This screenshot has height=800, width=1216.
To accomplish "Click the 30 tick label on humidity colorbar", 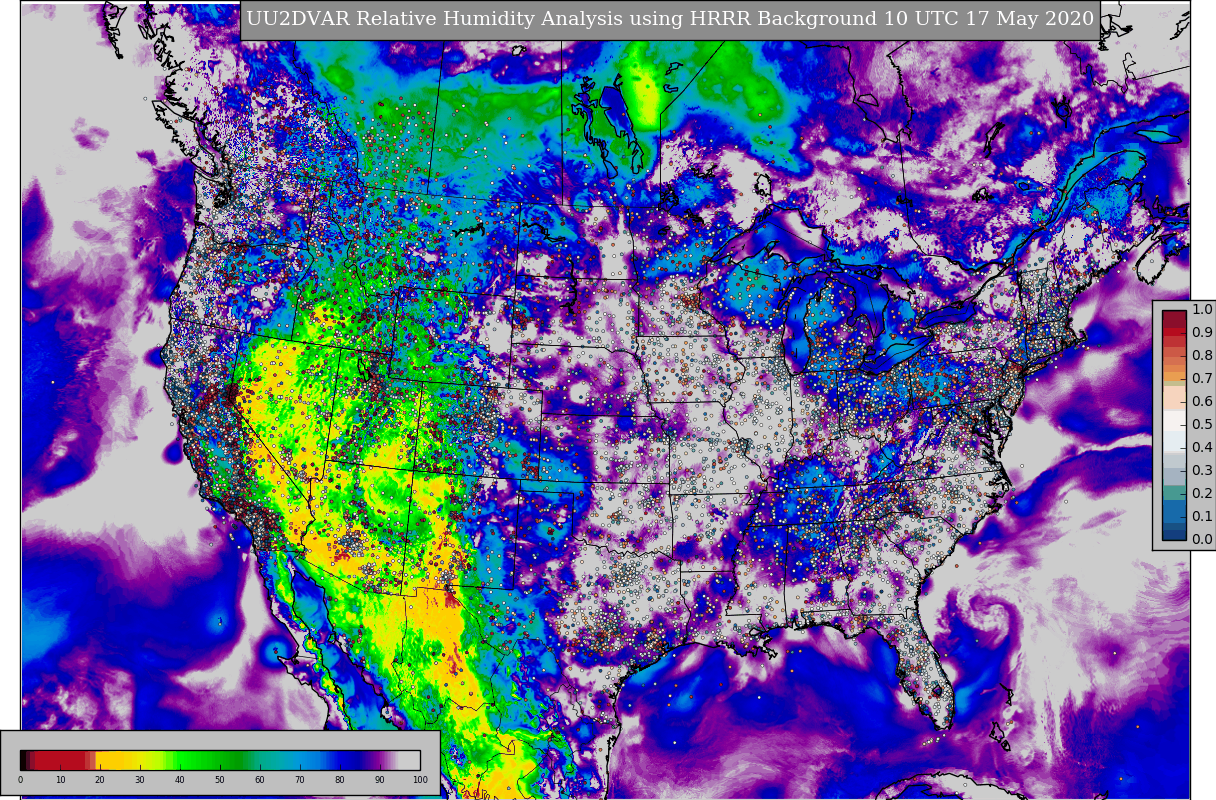I will pos(140,780).
